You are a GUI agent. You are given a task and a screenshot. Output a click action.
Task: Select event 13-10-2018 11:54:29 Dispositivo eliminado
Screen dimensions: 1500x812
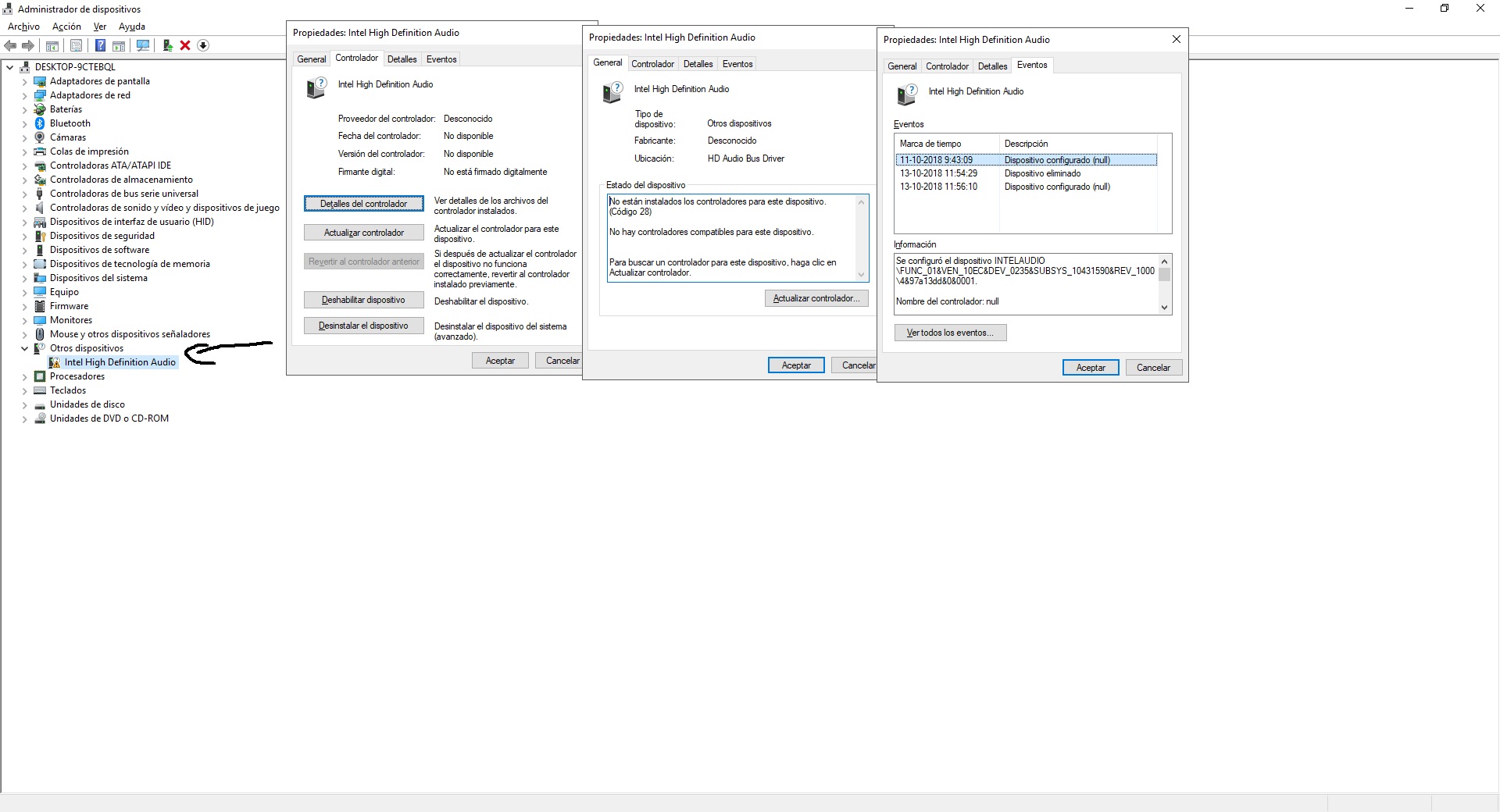1027,173
